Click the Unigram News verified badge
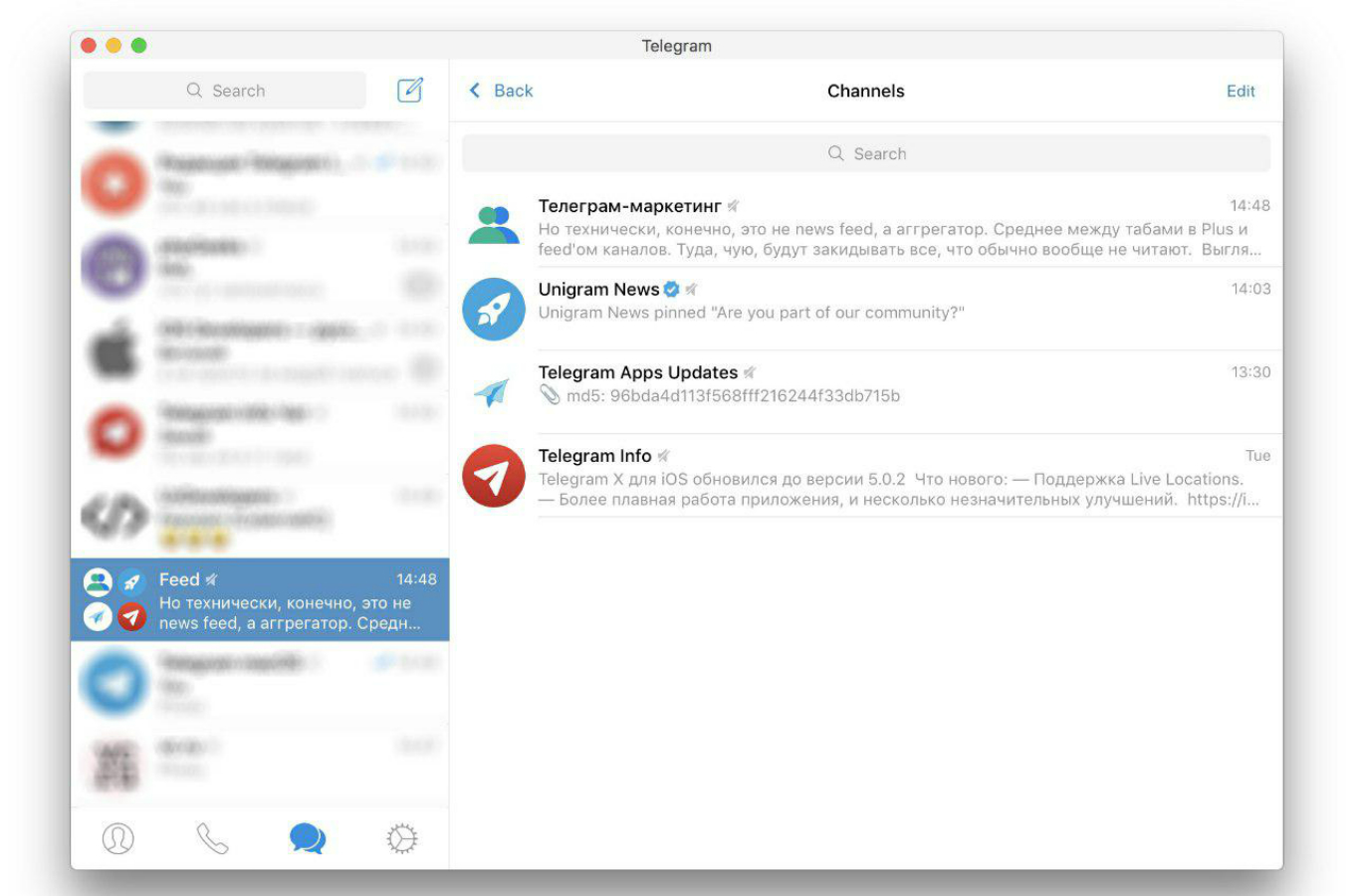Viewport: 1354px width, 896px height. 672,289
